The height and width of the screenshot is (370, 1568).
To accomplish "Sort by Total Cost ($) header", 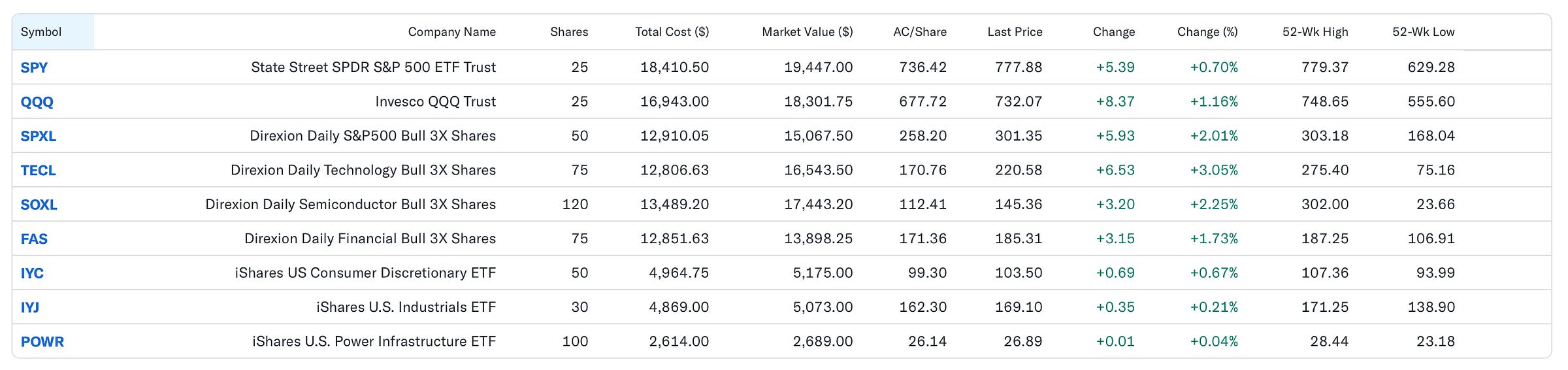I will pyautogui.click(x=672, y=32).
